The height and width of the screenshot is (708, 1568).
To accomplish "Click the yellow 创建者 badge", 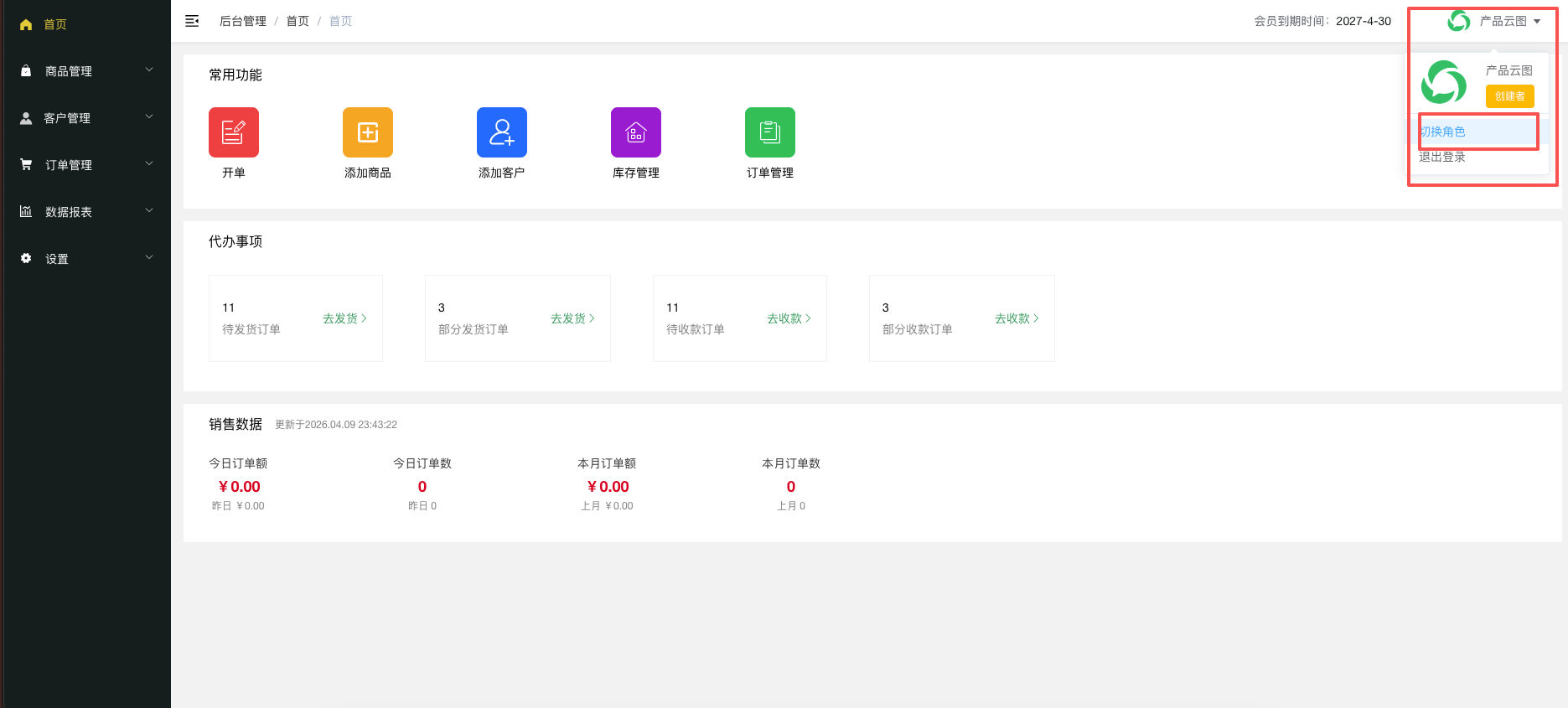I will pos(1510,96).
